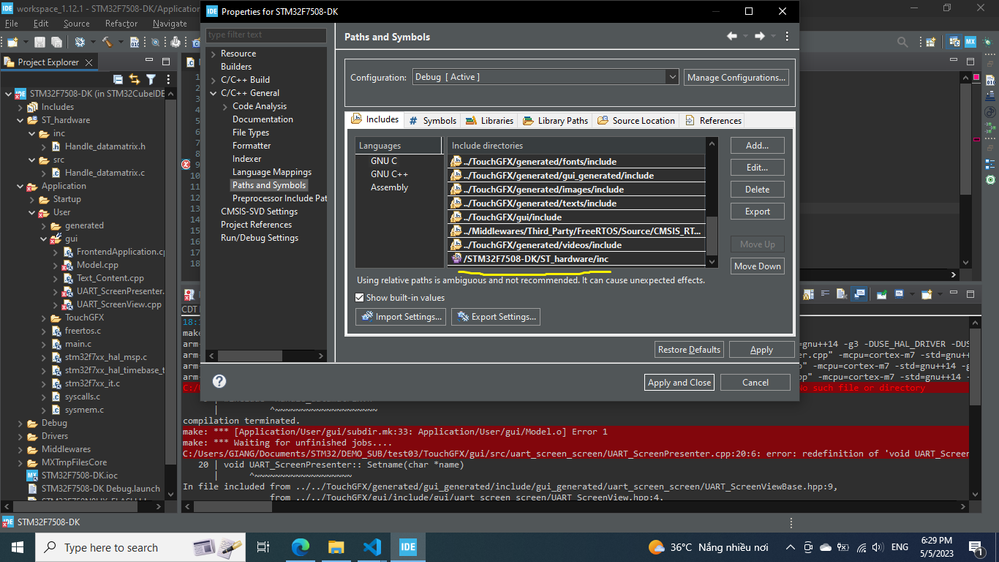Screen dimensions: 999x562
Task: Open the Refactor menu
Action: 121,24
